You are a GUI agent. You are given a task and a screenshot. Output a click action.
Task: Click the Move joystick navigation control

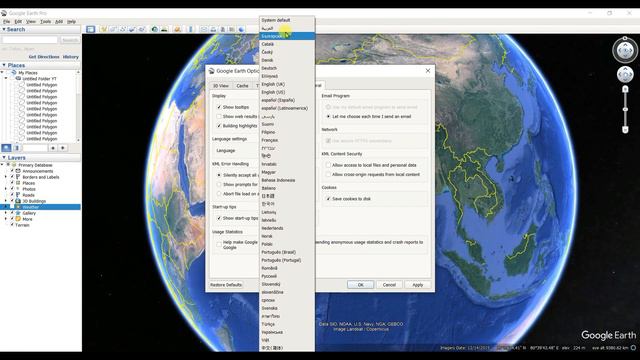tap(625, 74)
